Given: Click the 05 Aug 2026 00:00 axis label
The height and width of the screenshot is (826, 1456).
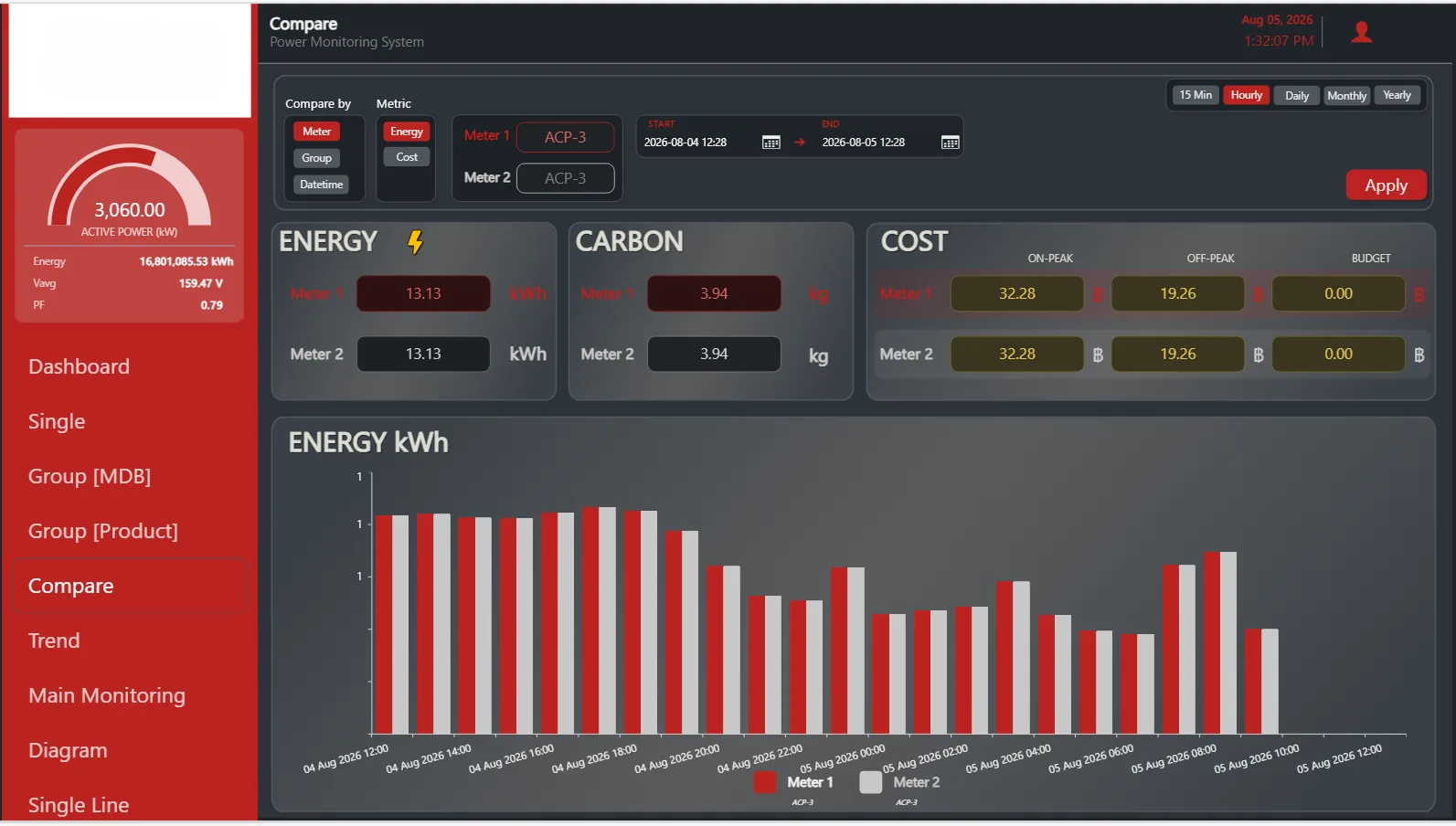Looking at the screenshot, I should coord(844,758).
